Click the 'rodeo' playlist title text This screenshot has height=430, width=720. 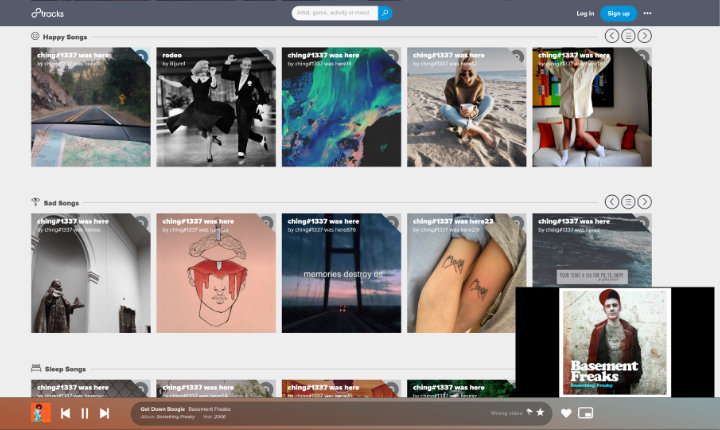click(x=172, y=55)
